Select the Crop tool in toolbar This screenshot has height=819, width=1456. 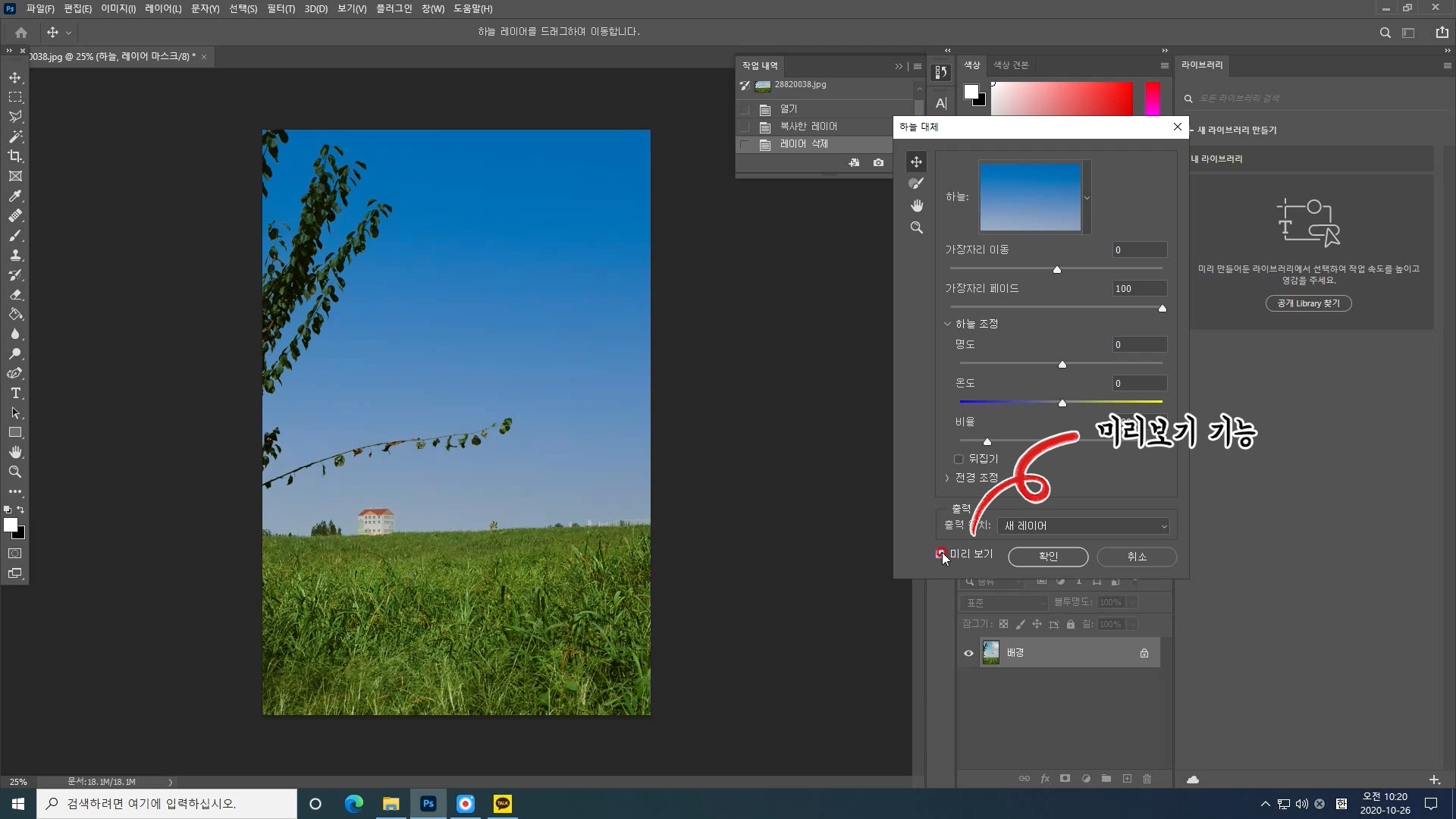(x=15, y=156)
